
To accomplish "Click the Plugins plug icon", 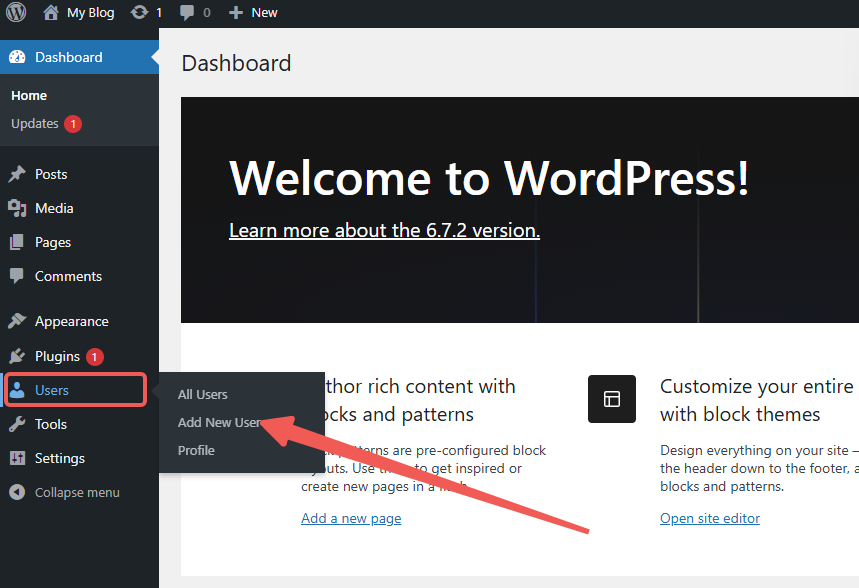I will point(17,356).
